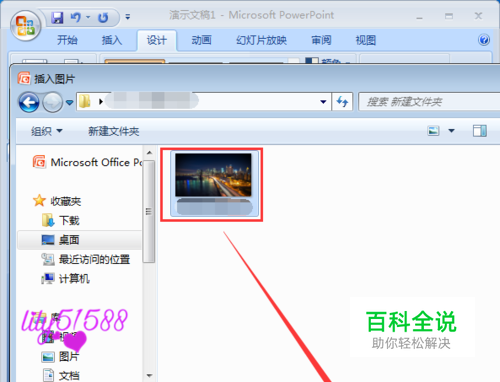Click the PowerPoint icon beside Microsoft Office
Screen dimensions: 500x382
(39, 162)
